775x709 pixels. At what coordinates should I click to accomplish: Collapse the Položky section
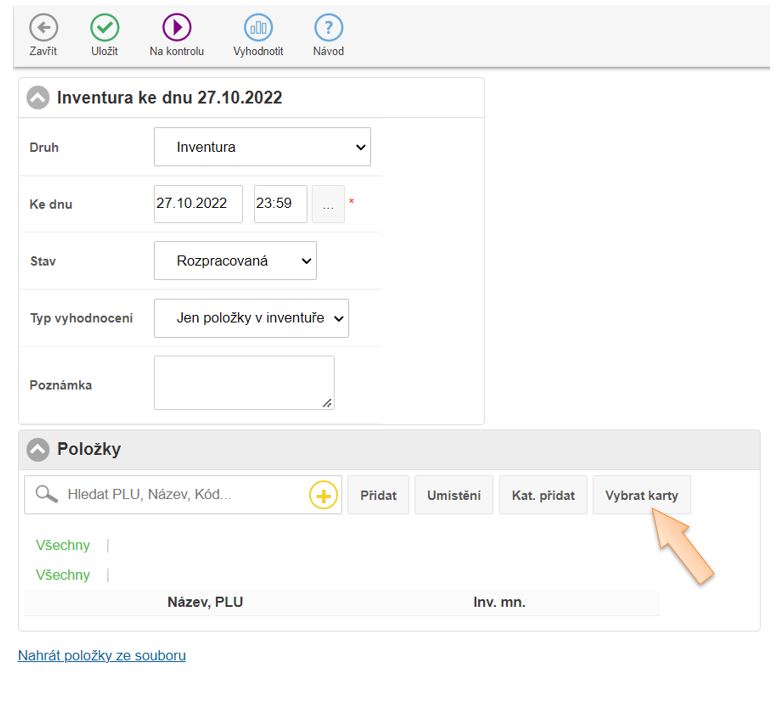click(x=38, y=450)
